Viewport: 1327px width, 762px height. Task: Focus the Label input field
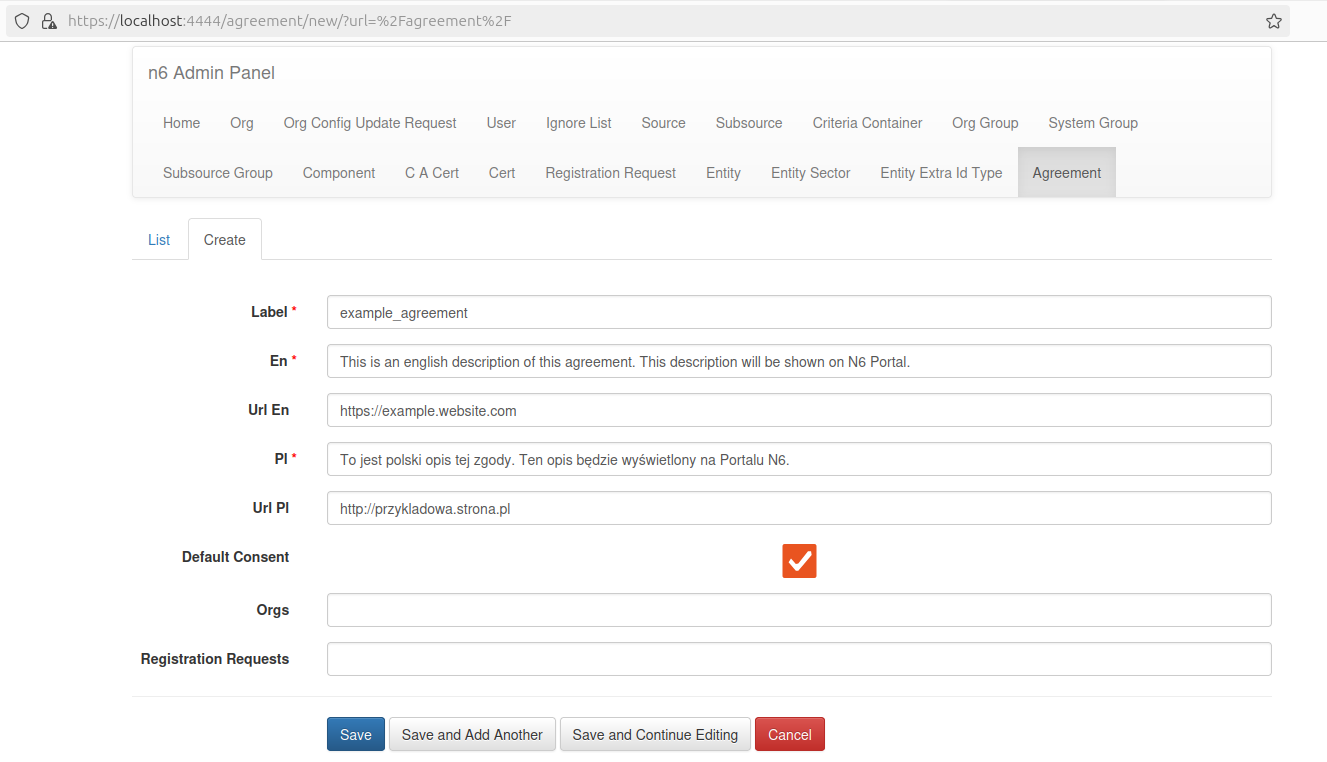click(x=799, y=312)
